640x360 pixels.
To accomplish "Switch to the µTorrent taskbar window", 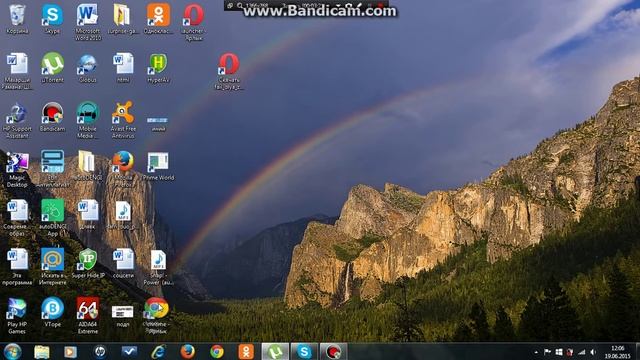I will tap(275, 351).
